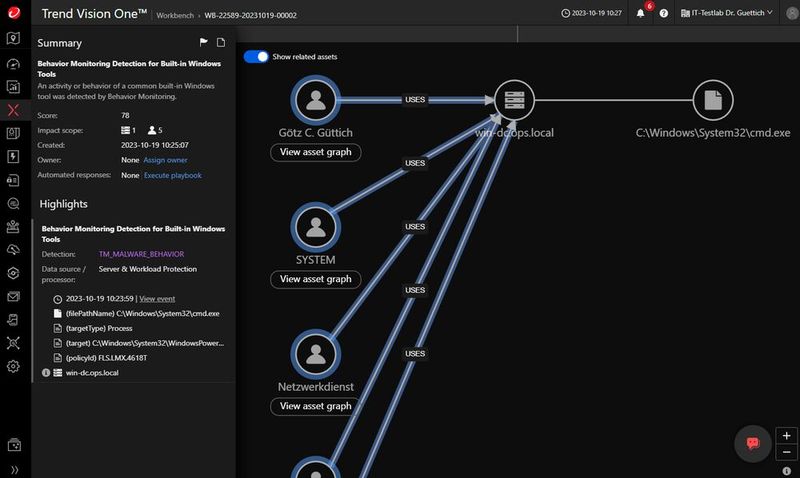This screenshot has width=800, height=478.
Task: Open the red chat feedback button
Action: pyautogui.click(x=753, y=443)
